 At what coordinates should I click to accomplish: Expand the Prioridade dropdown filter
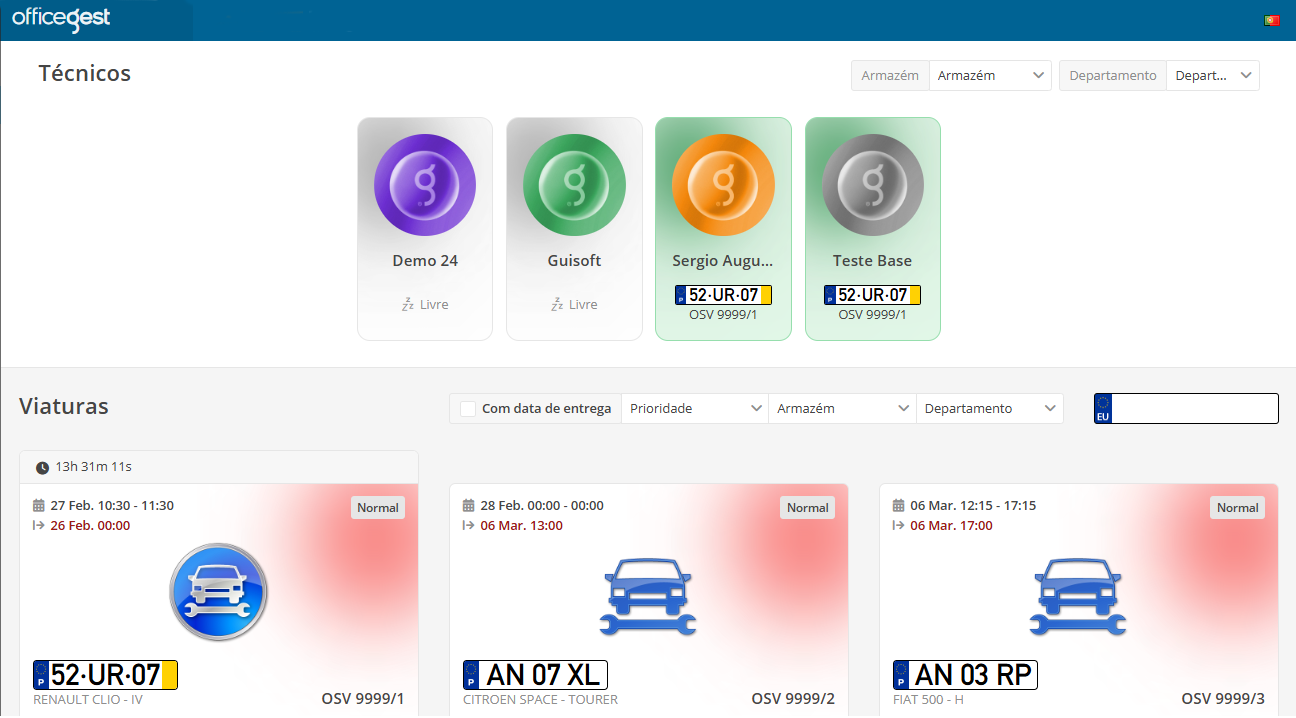694,409
